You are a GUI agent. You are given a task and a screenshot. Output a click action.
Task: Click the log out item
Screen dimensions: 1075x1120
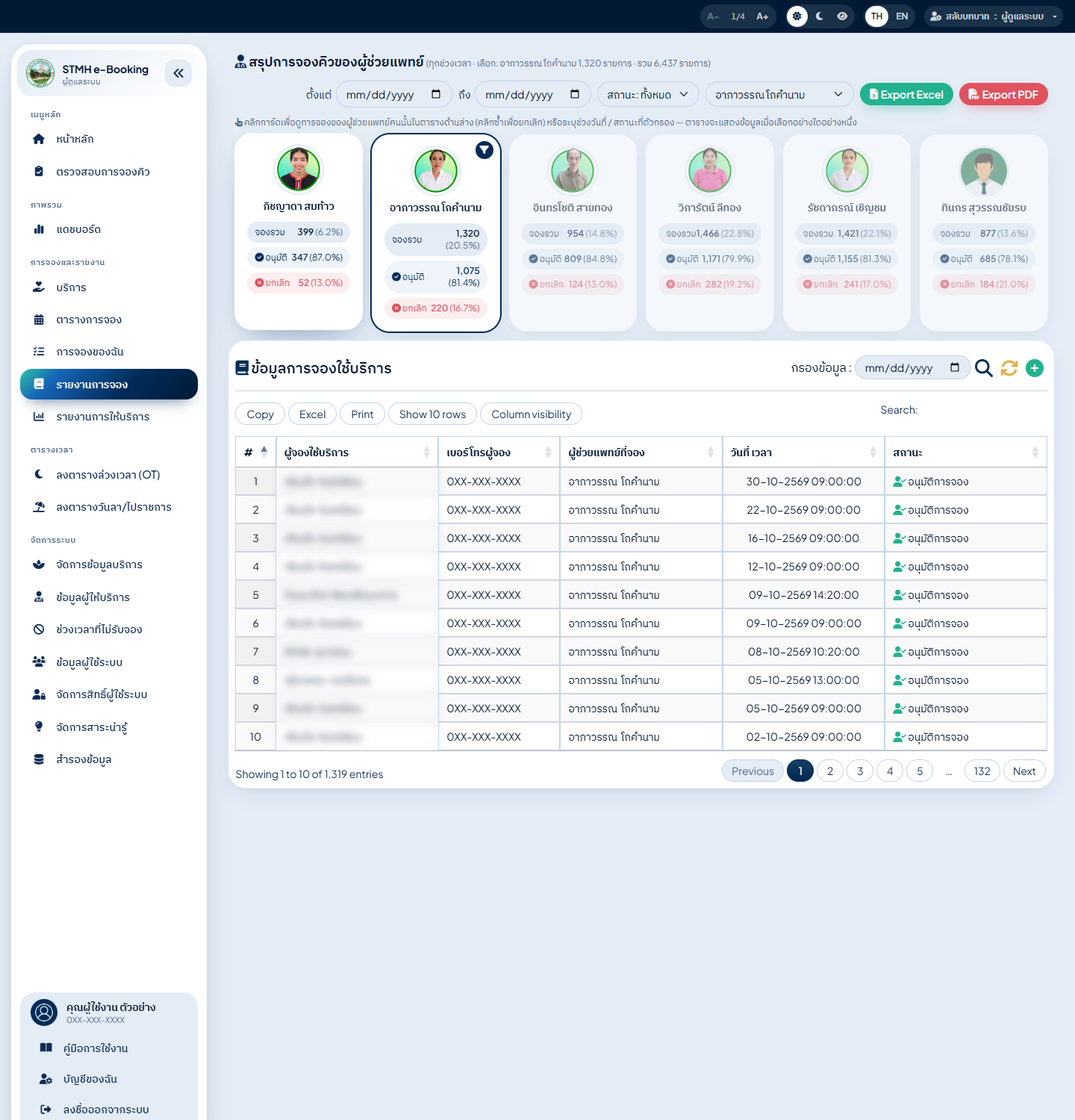[x=109, y=1110]
